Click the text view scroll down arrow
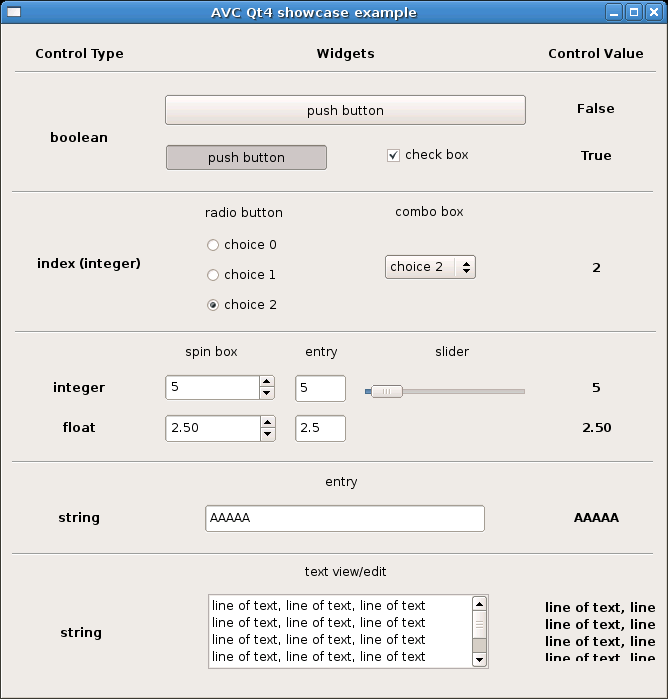 coord(479,659)
